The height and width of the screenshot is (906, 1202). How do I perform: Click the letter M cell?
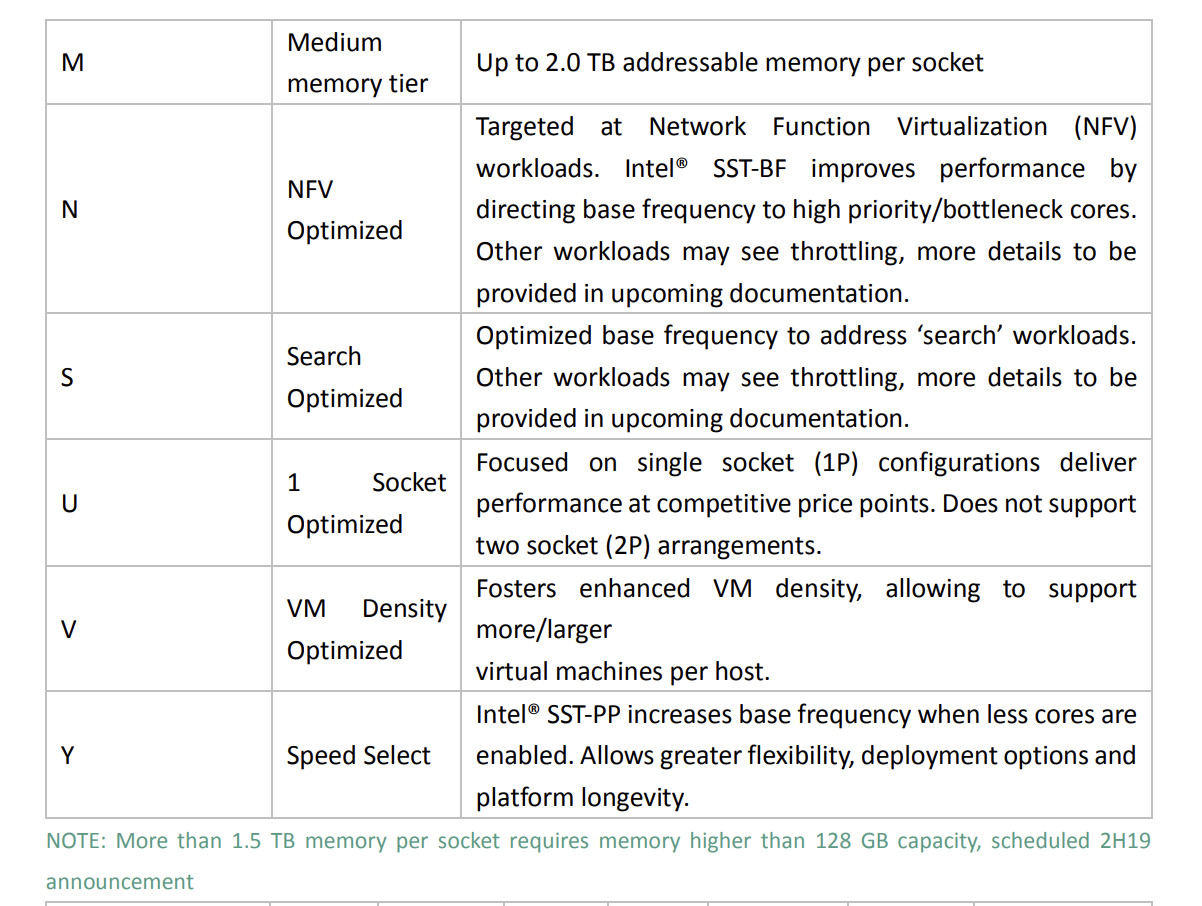tap(73, 63)
